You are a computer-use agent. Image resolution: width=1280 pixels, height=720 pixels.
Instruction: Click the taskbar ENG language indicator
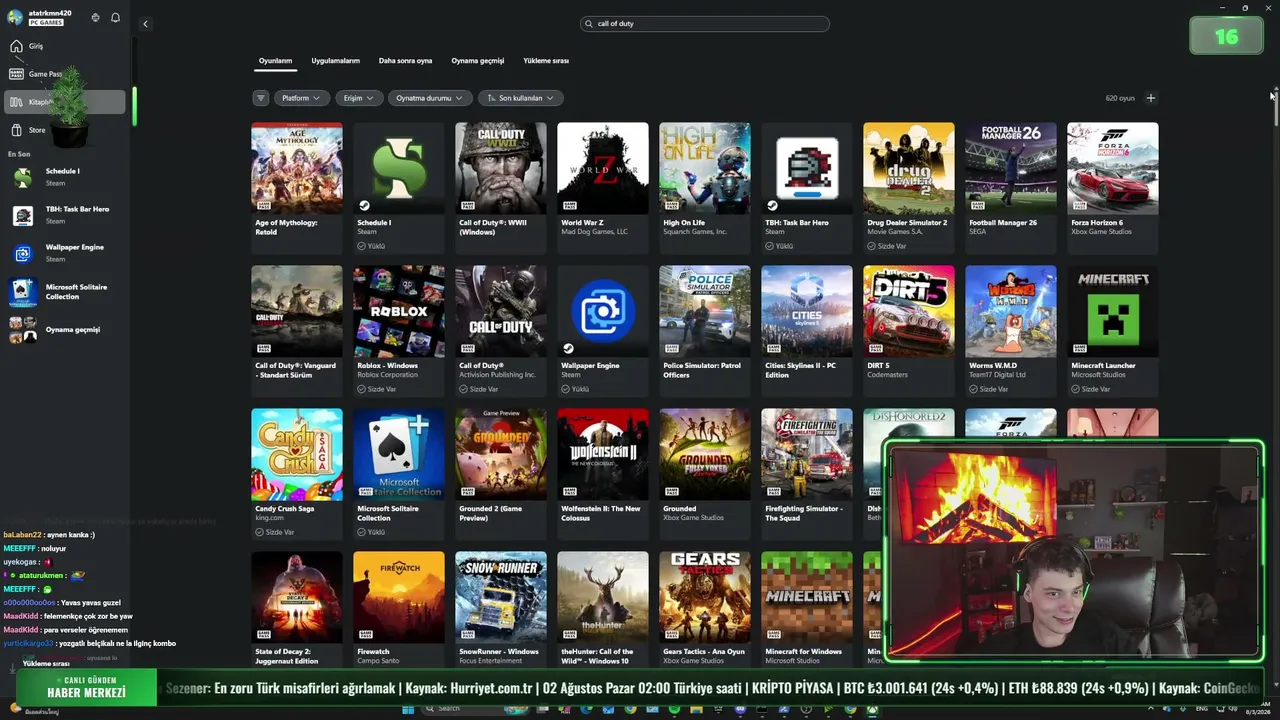(1201, 709)
